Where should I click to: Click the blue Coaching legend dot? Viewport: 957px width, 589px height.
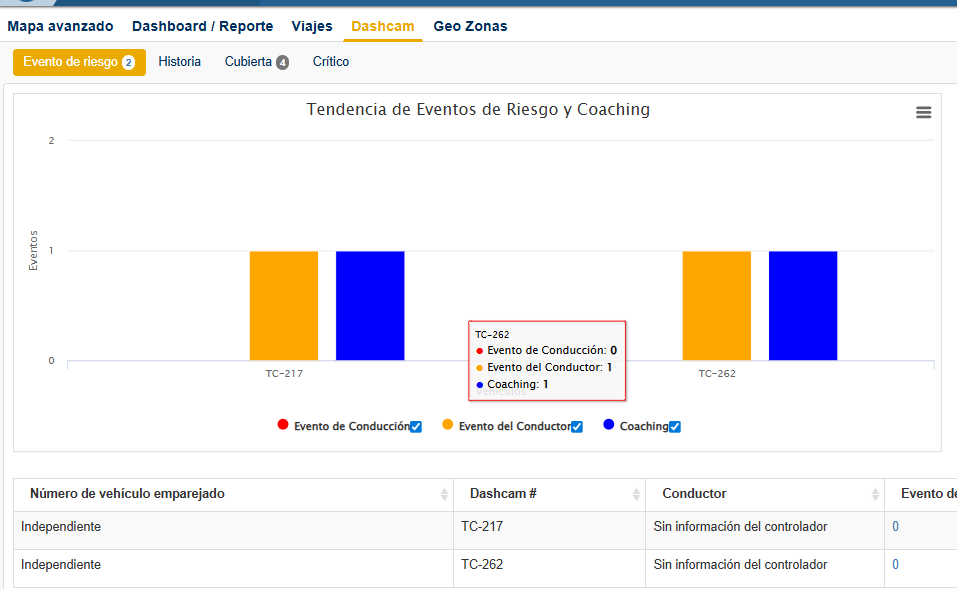tap(609, 425)
